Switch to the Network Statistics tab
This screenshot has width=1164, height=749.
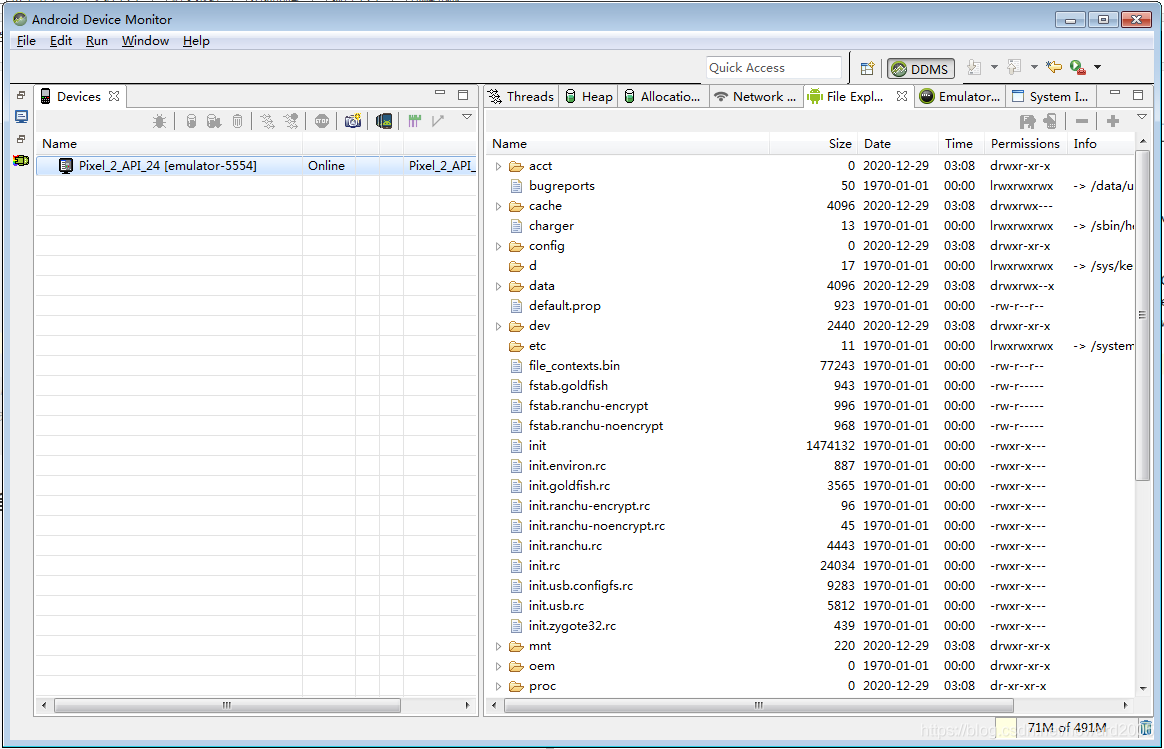(755, 97)
